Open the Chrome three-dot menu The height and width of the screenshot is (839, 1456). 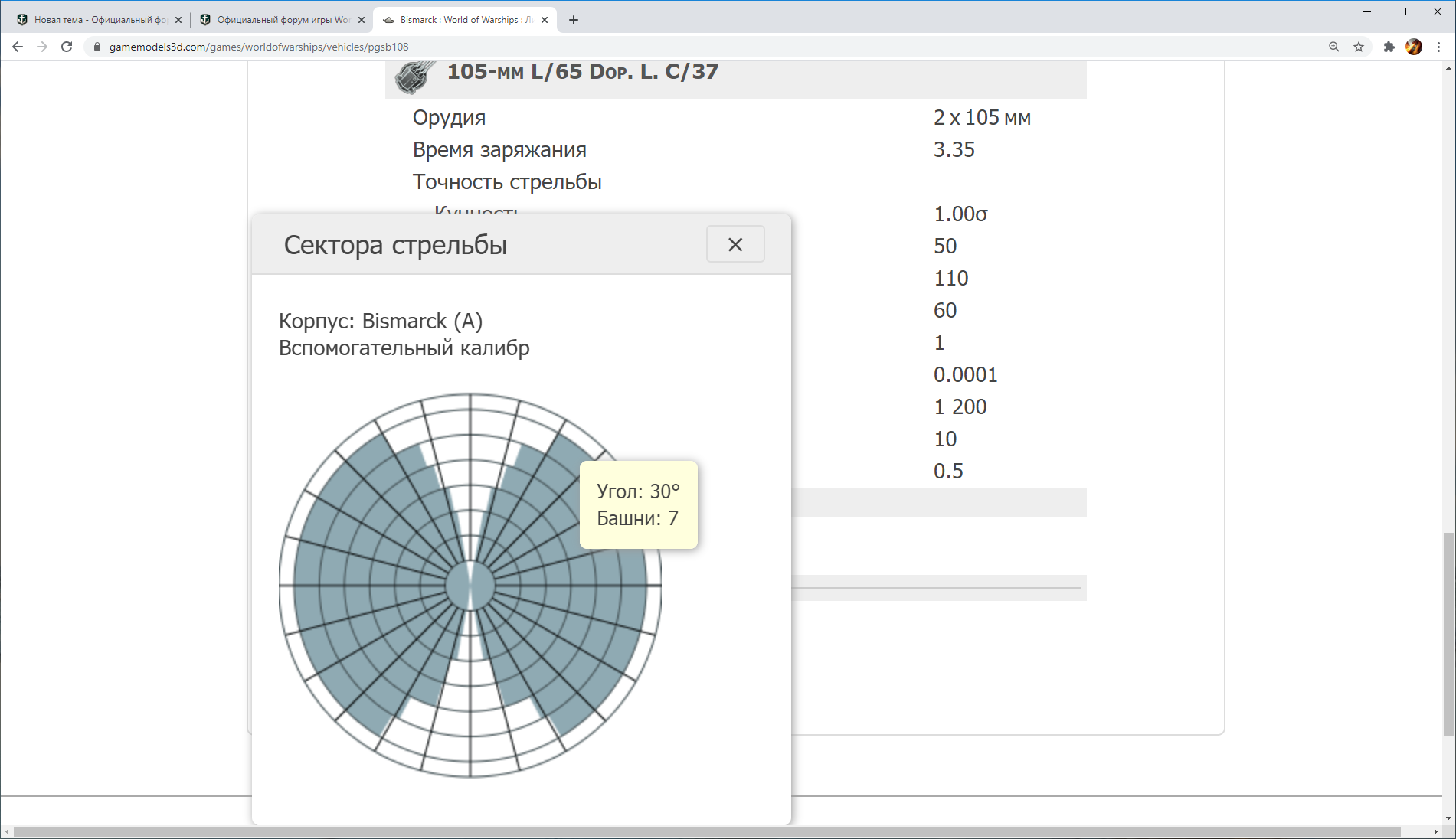1438,47
